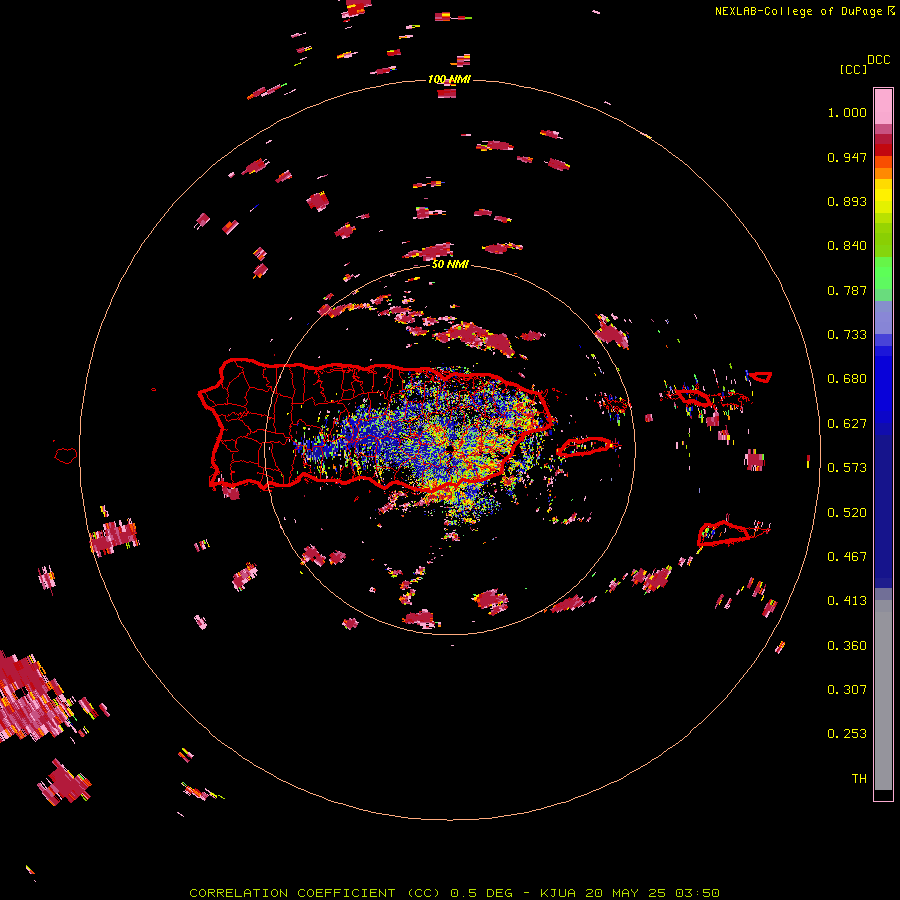Click the 100 NMI range ring label
The height and width of the screenshot is (900, 900).
(449, 79)
